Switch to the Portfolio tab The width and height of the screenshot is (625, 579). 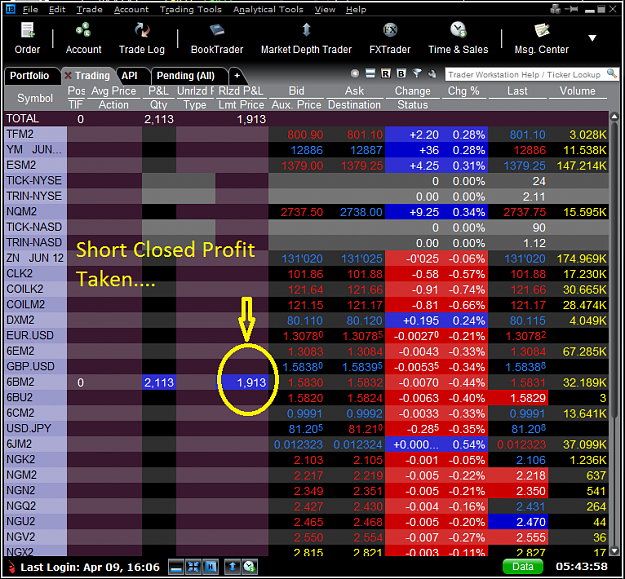coord(30,75)
